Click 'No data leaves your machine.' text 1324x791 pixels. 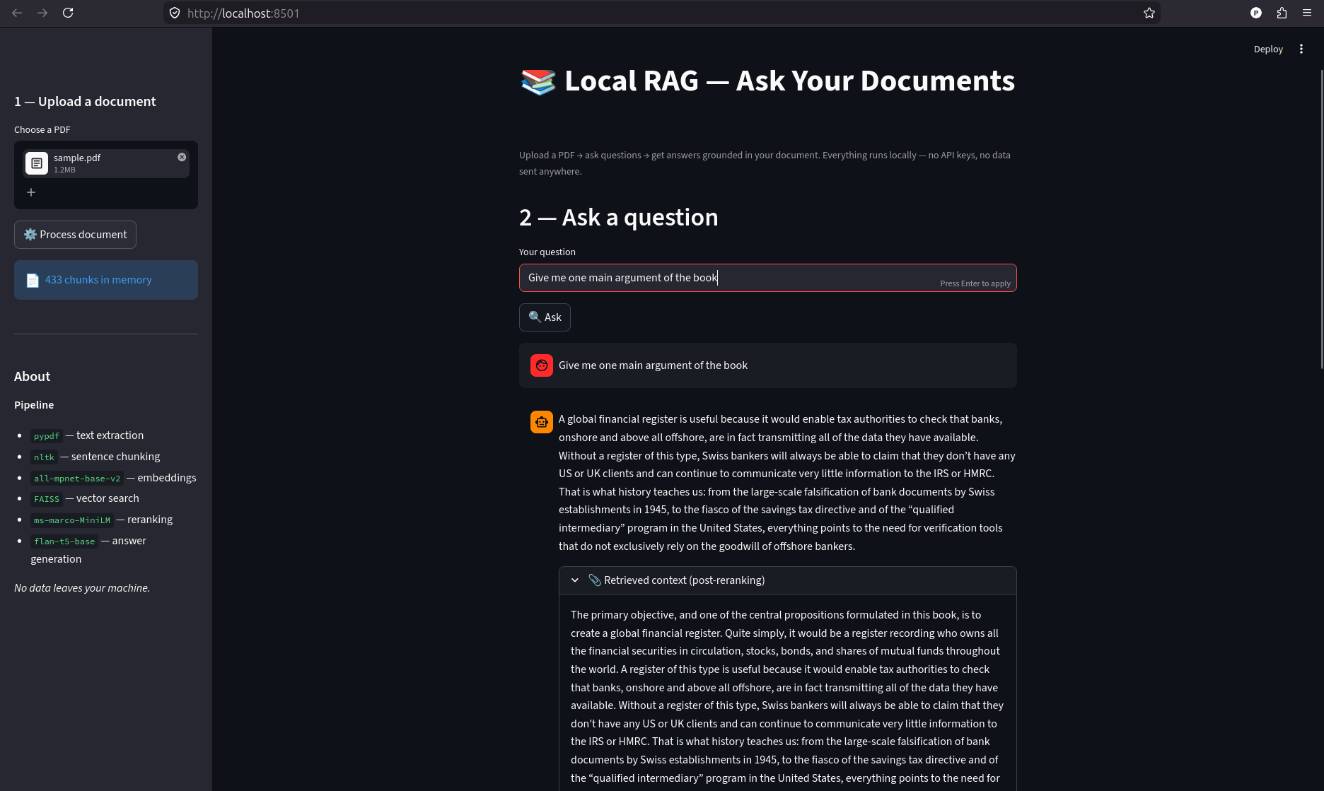pos(82,588)
